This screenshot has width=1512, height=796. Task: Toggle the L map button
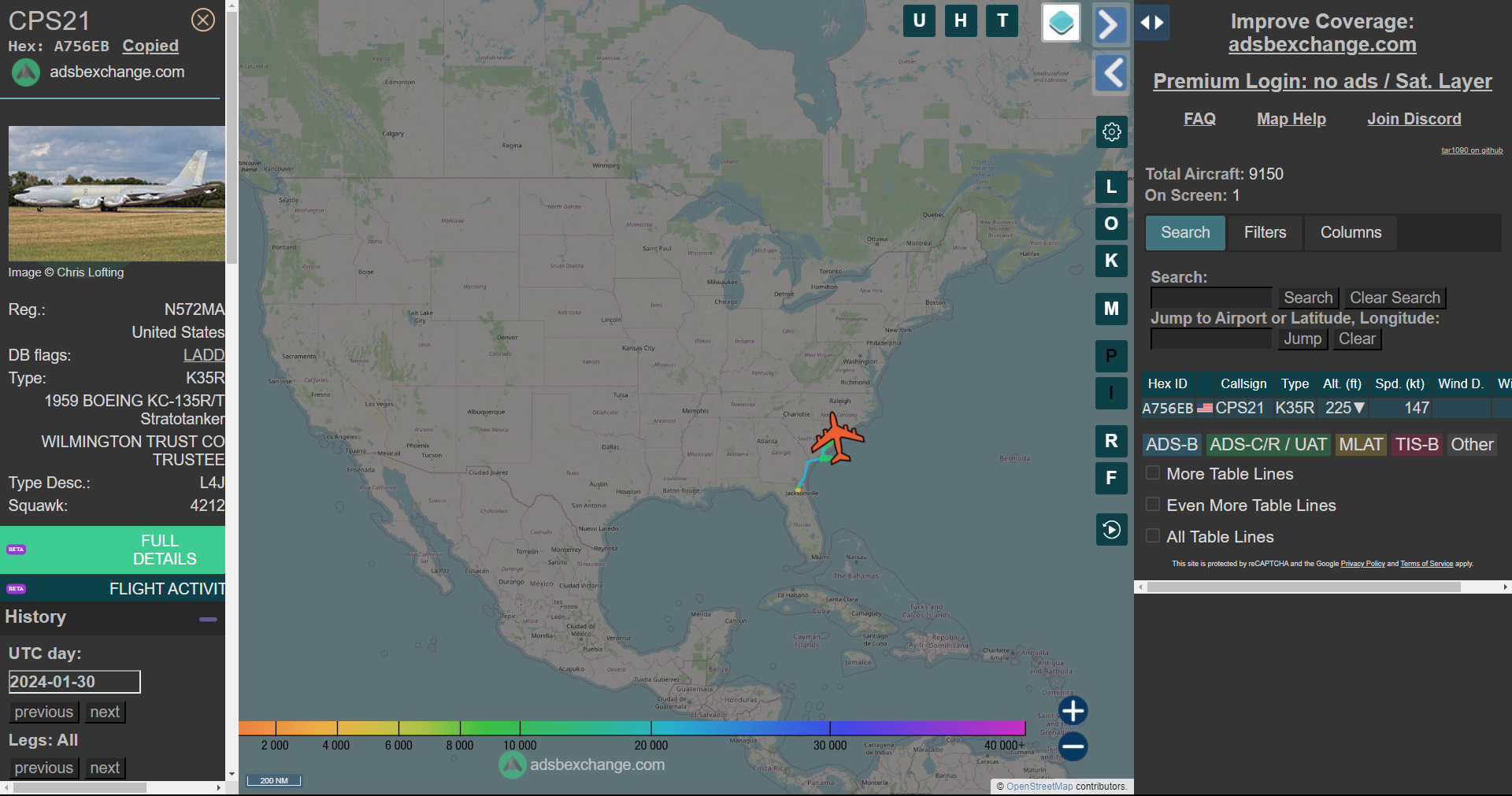pyautogui.click(x=1112, y=187)
